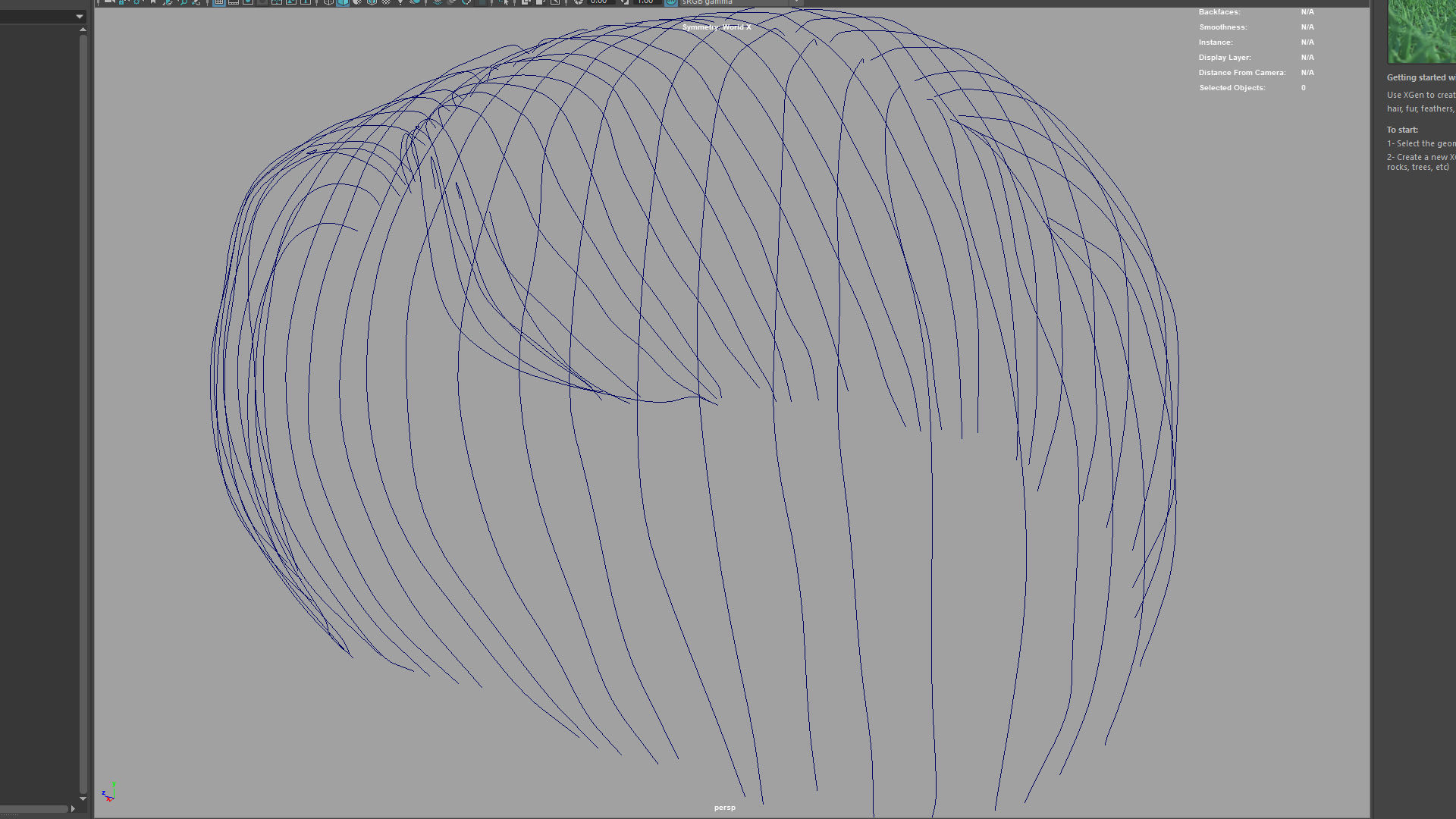
Task: Activate the 2D Pan/Zoom tool
Action: pyautogui.click(x=183, y=3)
